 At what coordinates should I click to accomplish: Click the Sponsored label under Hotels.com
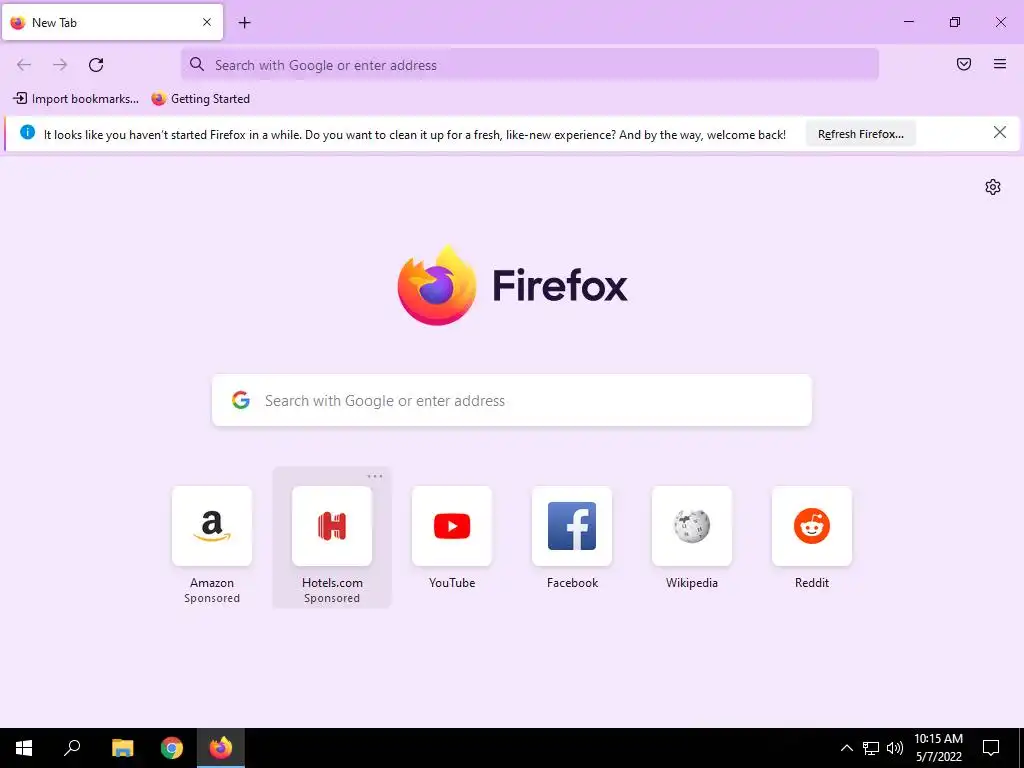point(332,598)
